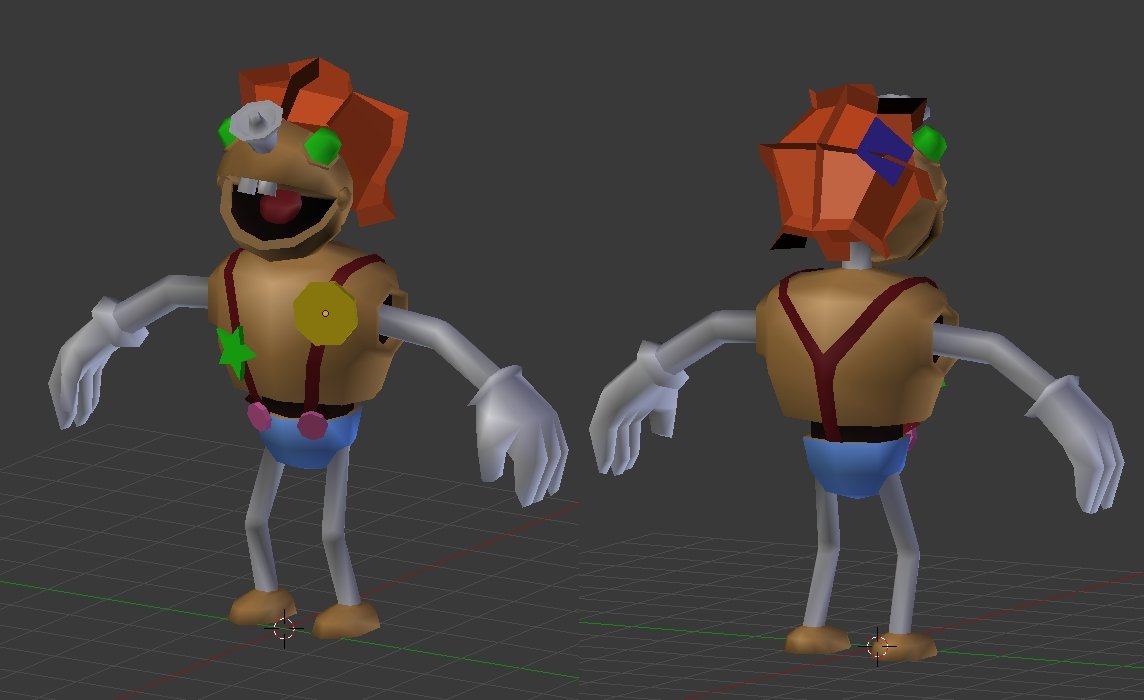Click the 3D cursor under the front-view character

coord(284,628)
